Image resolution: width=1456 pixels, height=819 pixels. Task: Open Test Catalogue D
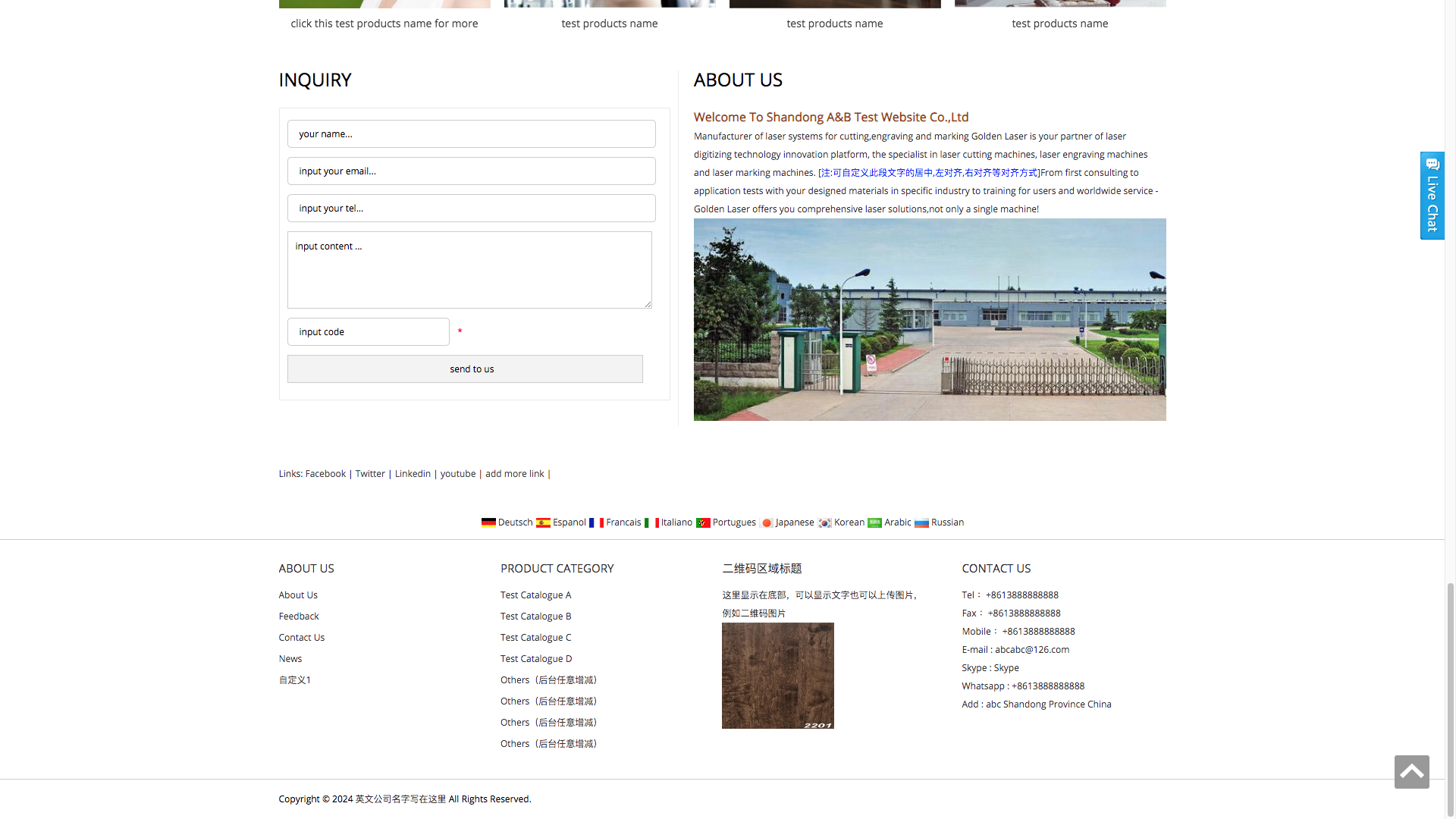tap(536, 659)
